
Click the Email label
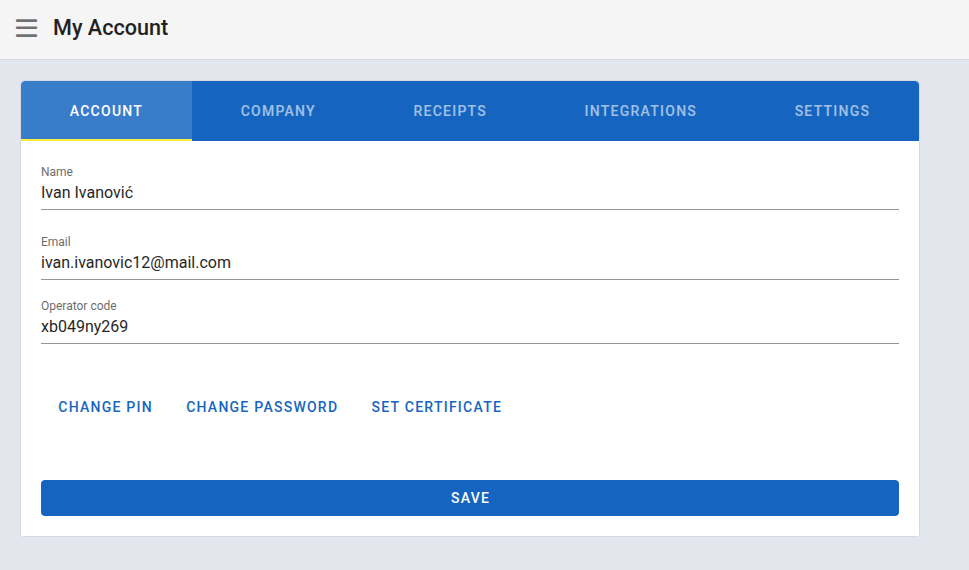click(x=56, y=242)
